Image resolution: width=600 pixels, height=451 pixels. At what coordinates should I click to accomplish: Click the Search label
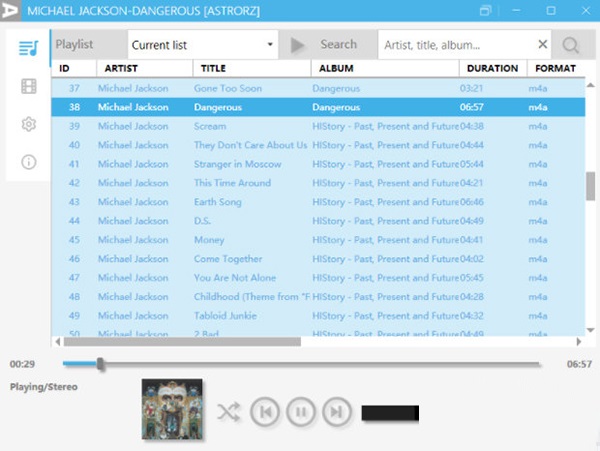tap(338, 44)
